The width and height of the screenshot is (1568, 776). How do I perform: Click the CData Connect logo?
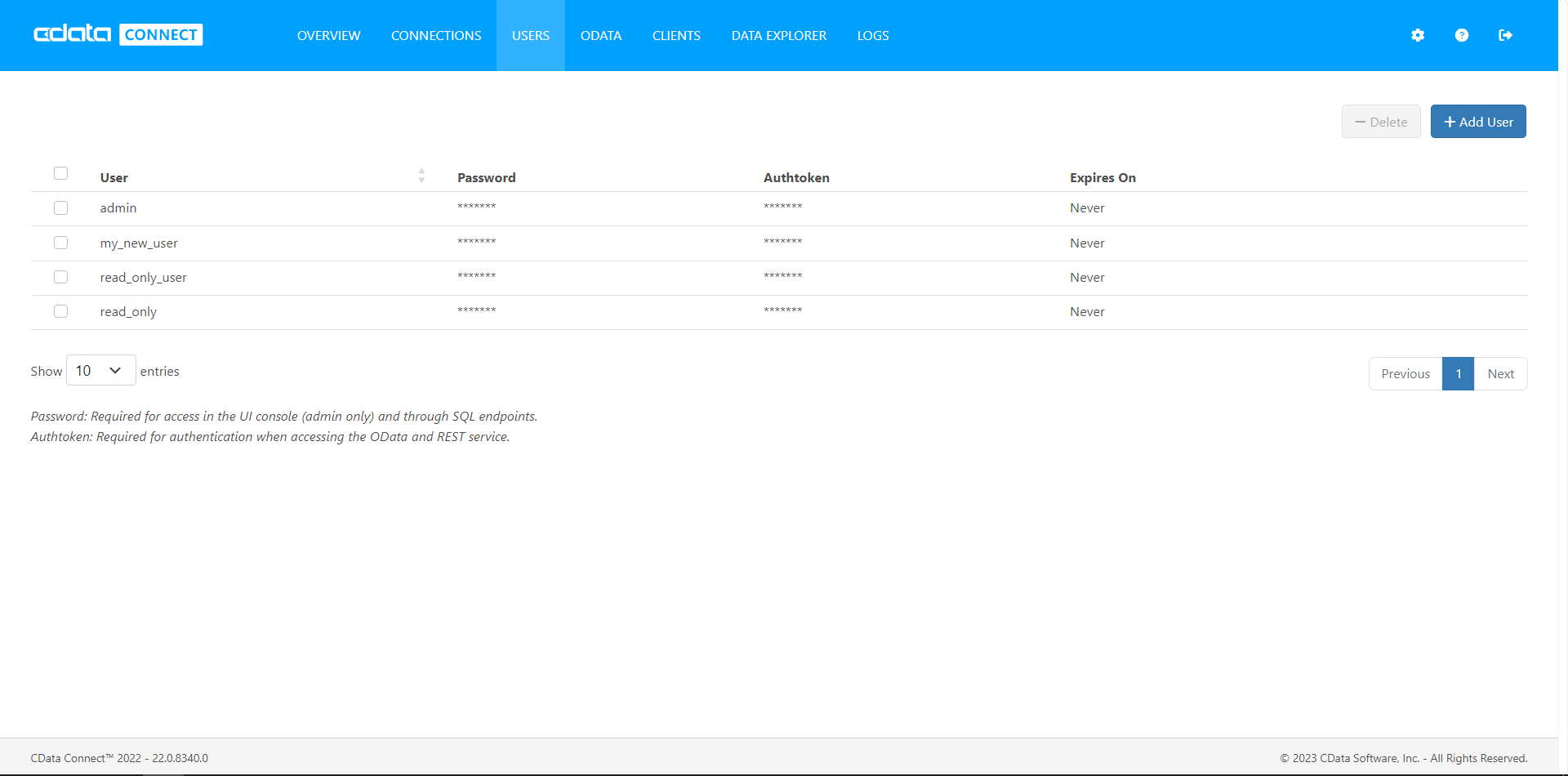pyautogui.click(x=118, y=34)
